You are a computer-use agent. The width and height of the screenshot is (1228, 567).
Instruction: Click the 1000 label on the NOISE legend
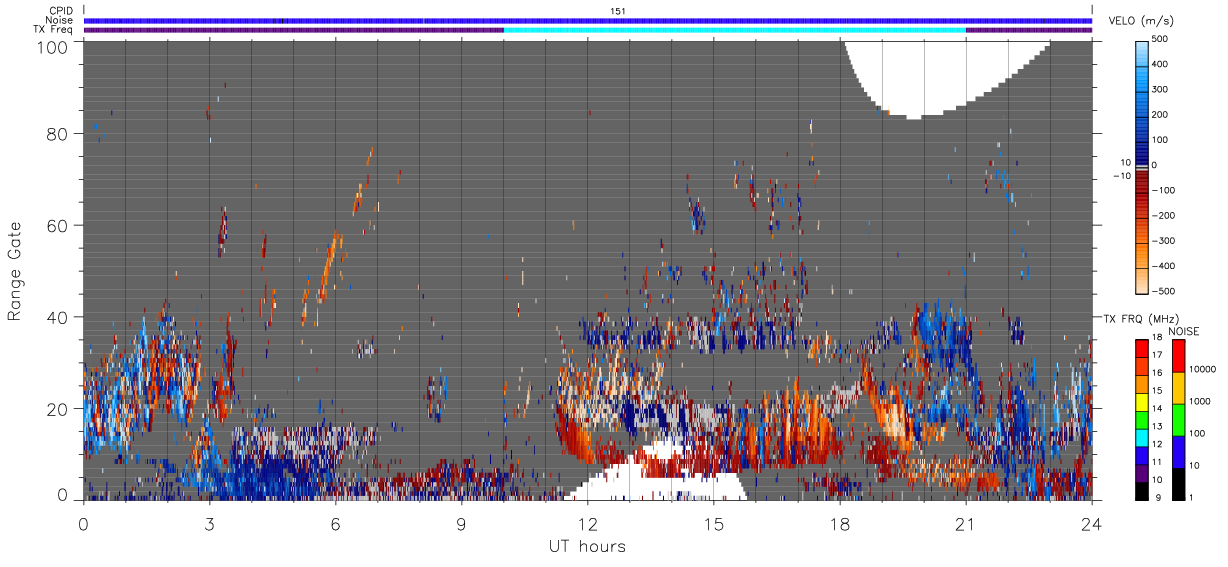(1202, 402)
